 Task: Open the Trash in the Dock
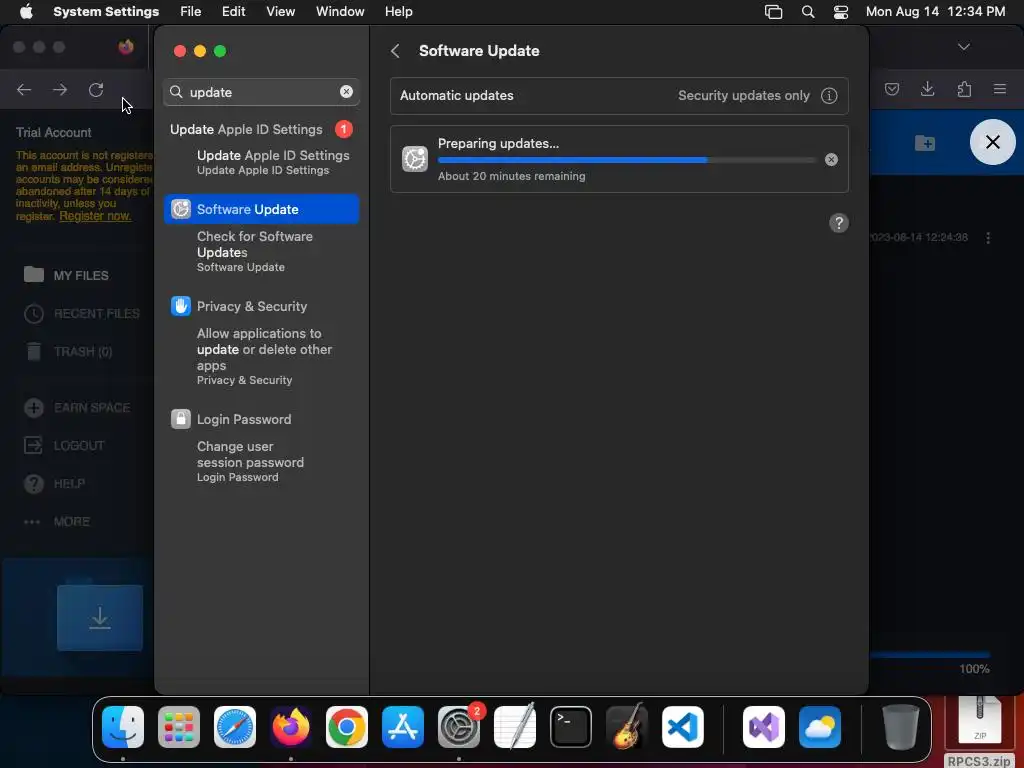pyautogui.click(x=901, y=726)
